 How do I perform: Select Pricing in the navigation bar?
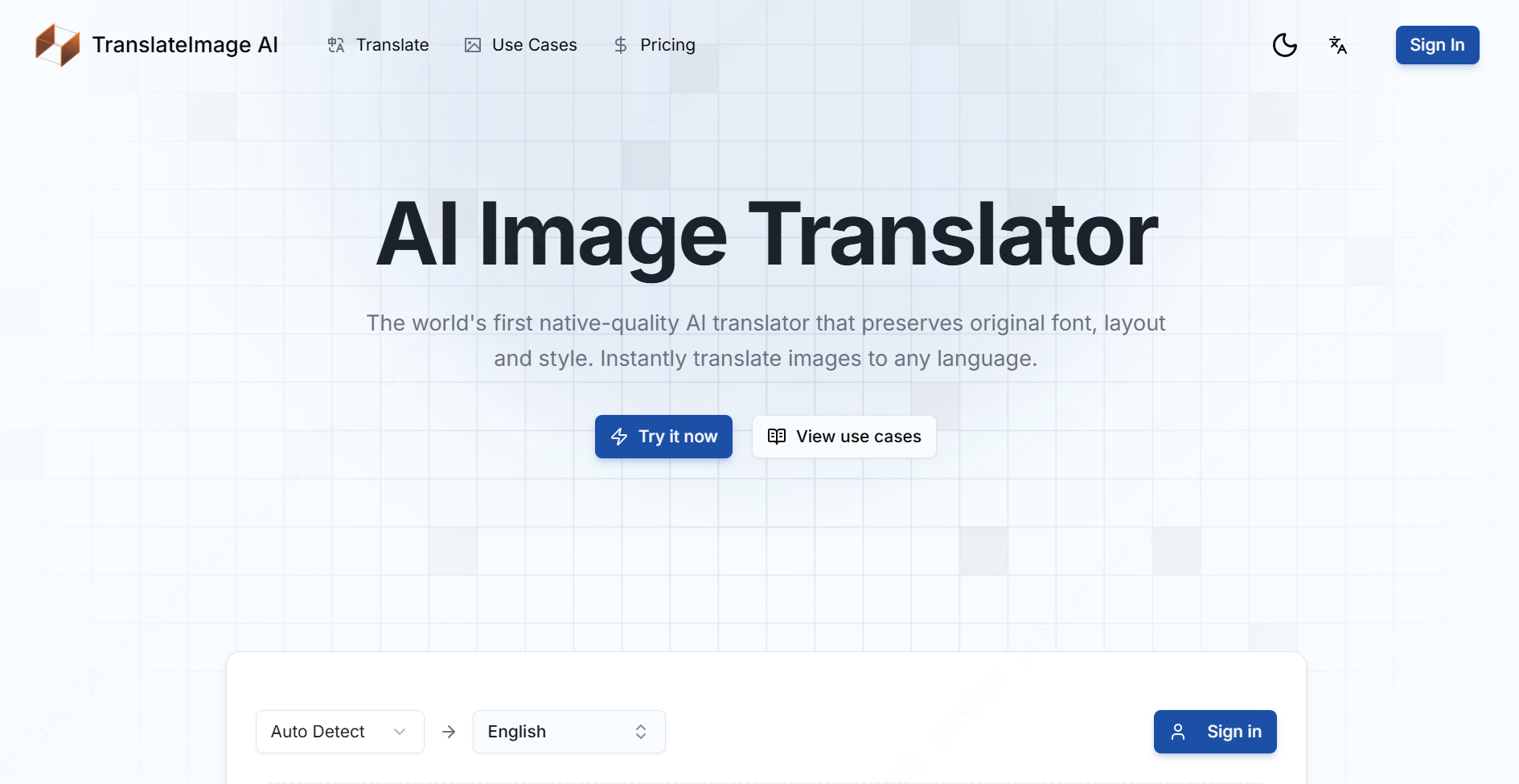pos(667,45)
